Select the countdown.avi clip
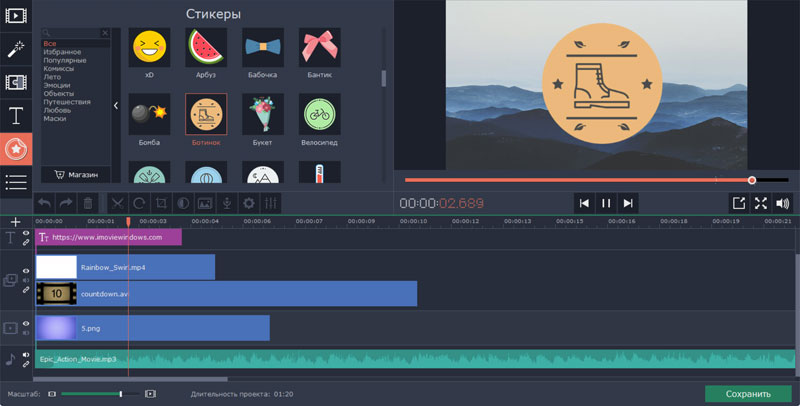The image size is (800, 406). click(227, 294)
